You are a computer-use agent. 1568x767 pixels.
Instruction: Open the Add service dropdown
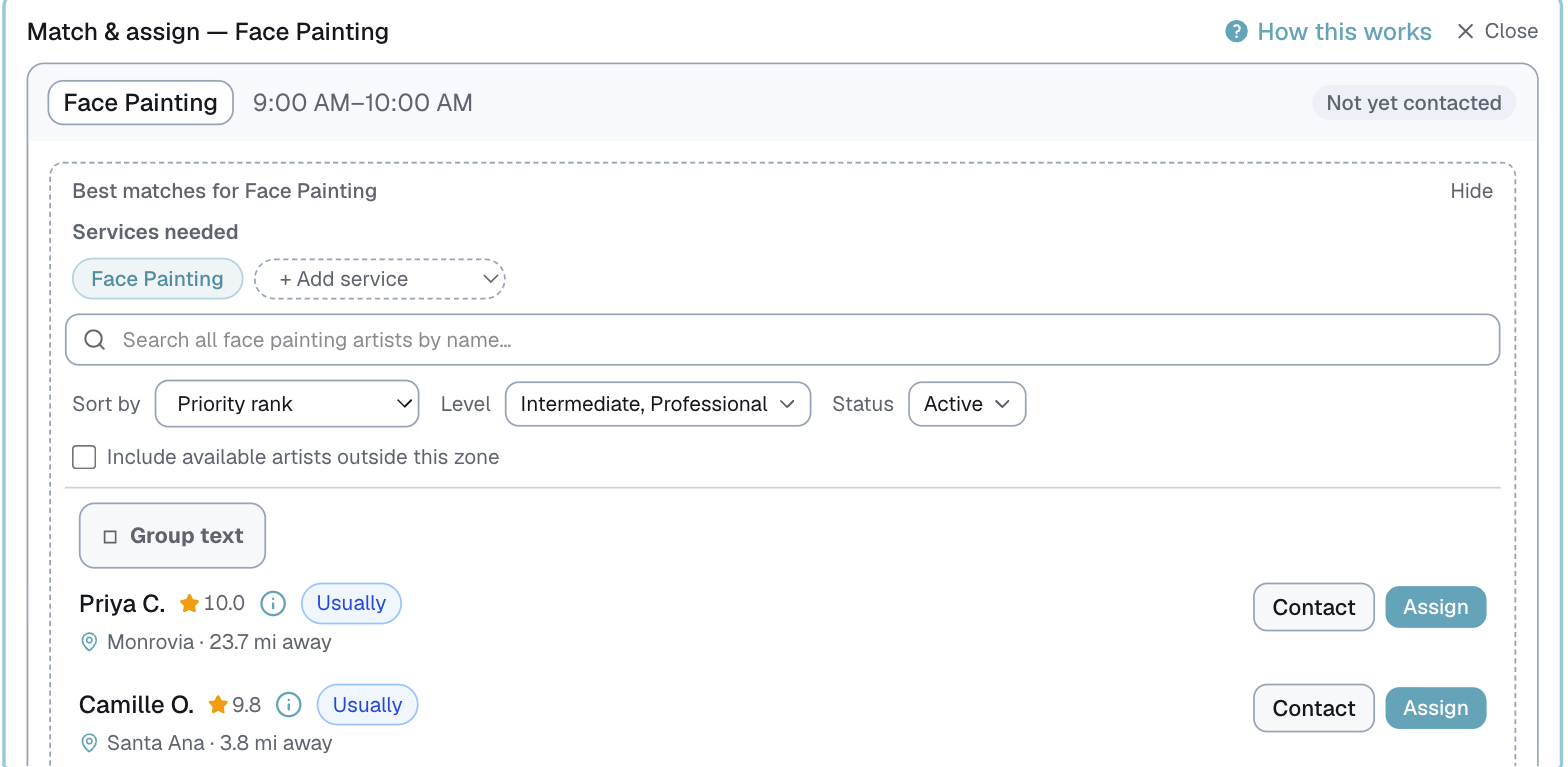coord(380,279)
